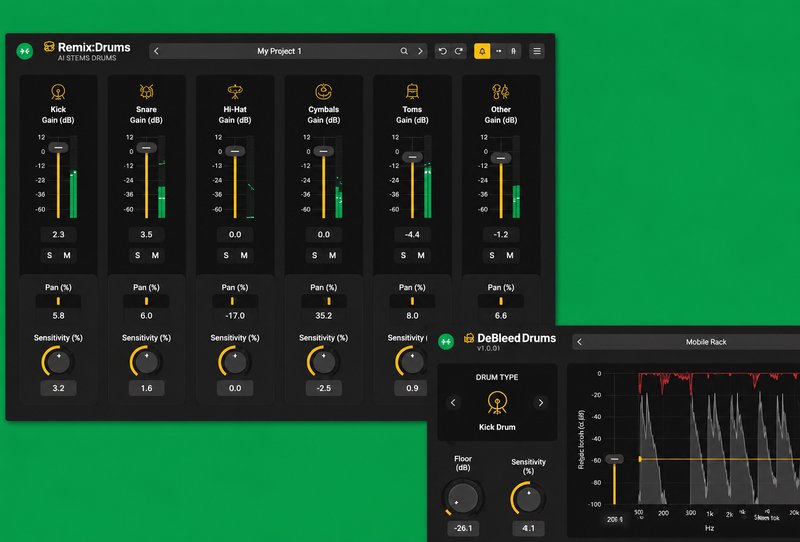Search presets with the magnifier icon
This screenshot has height=542, width=800.
tap(404, 51)
